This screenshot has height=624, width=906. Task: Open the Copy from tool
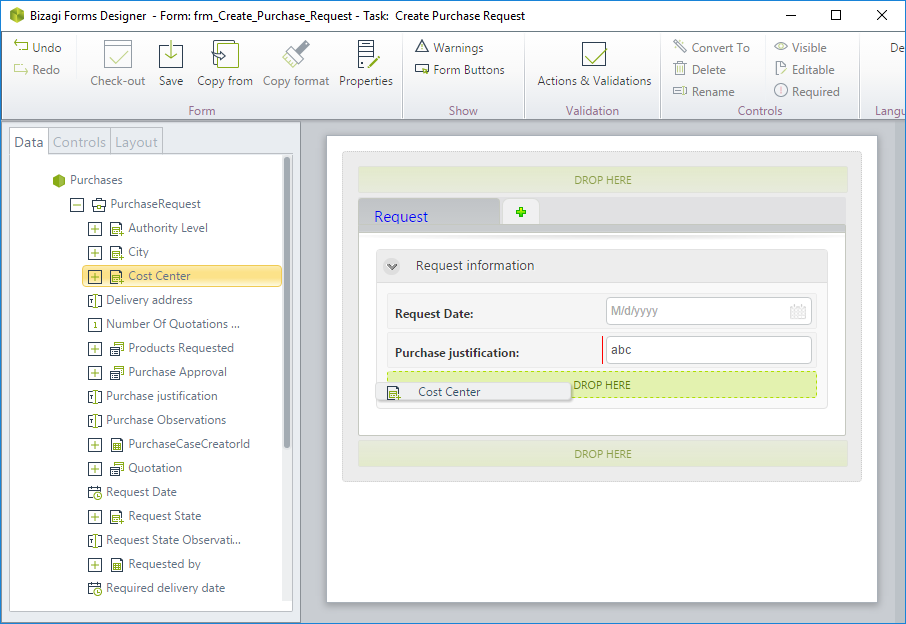tap(225, 64)
